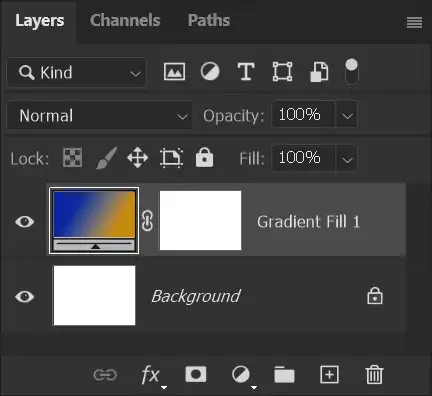432x396 pixels.
Task: Hide the Gradient Fill 1 layer
Action: coord(25,222)
